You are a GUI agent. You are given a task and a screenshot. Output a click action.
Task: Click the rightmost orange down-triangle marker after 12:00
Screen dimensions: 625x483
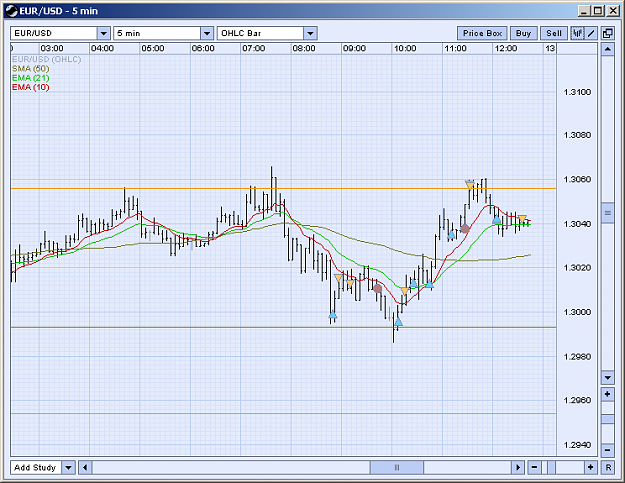[x=522, y=219]
